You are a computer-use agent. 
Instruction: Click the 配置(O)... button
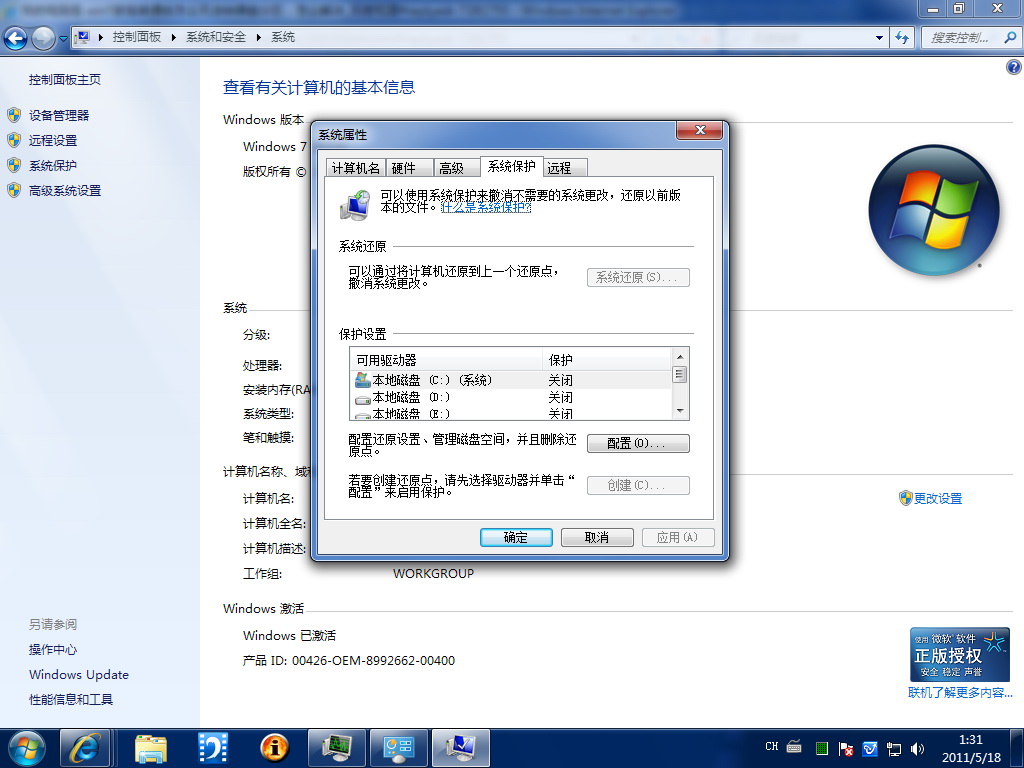coord(637,443)
